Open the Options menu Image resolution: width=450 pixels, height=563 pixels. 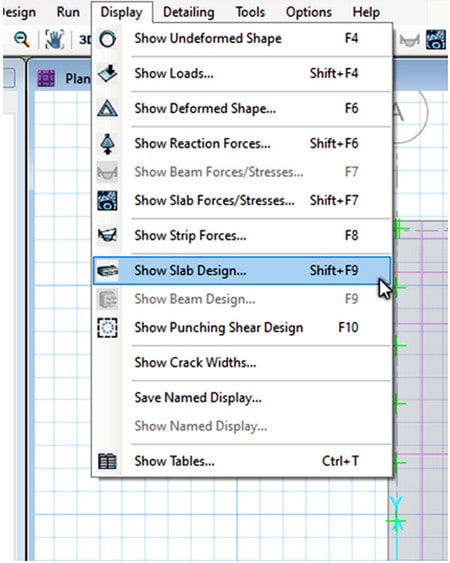[308, 12]
